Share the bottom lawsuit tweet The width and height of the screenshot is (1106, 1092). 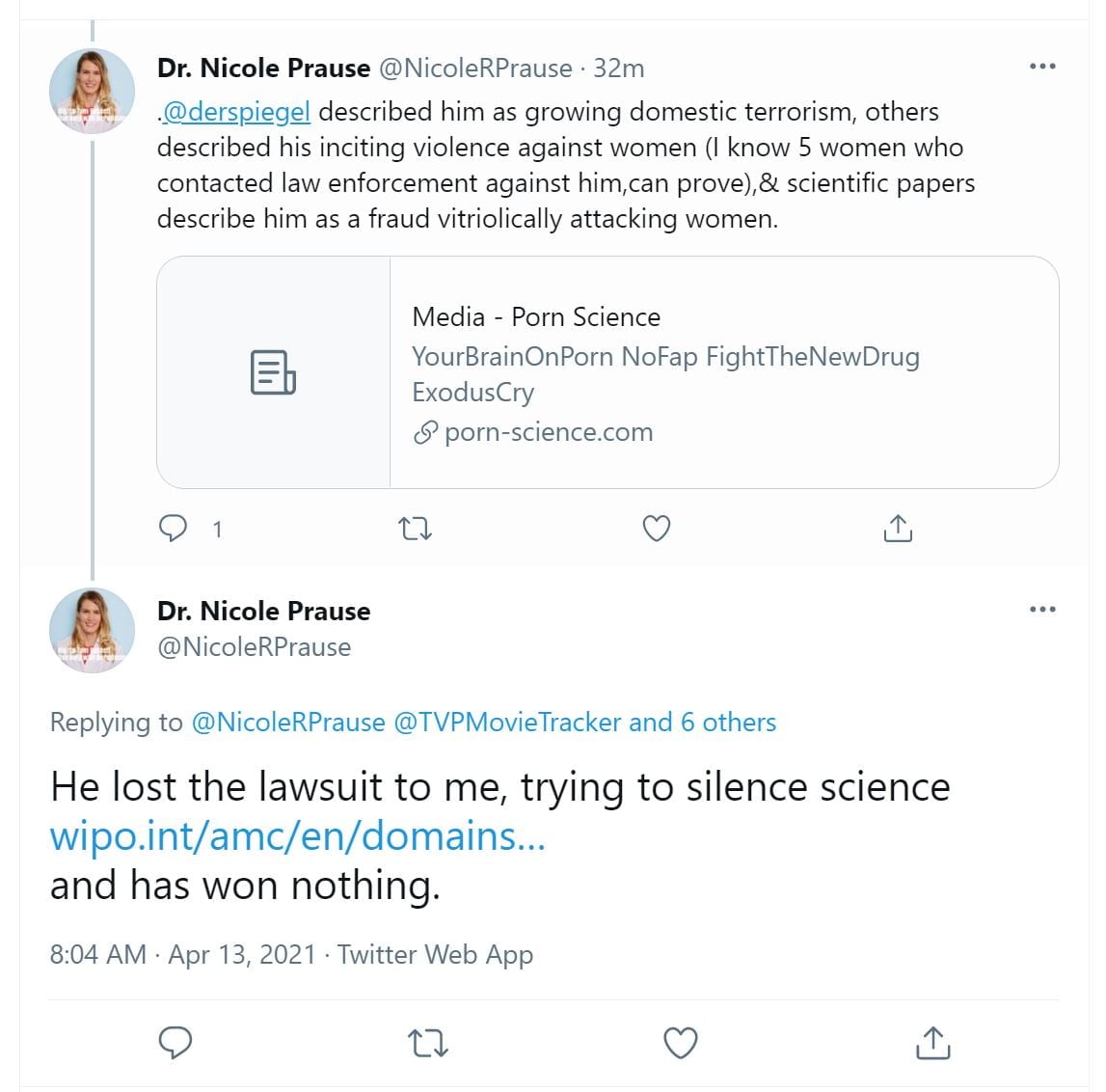coord(933,1043)
